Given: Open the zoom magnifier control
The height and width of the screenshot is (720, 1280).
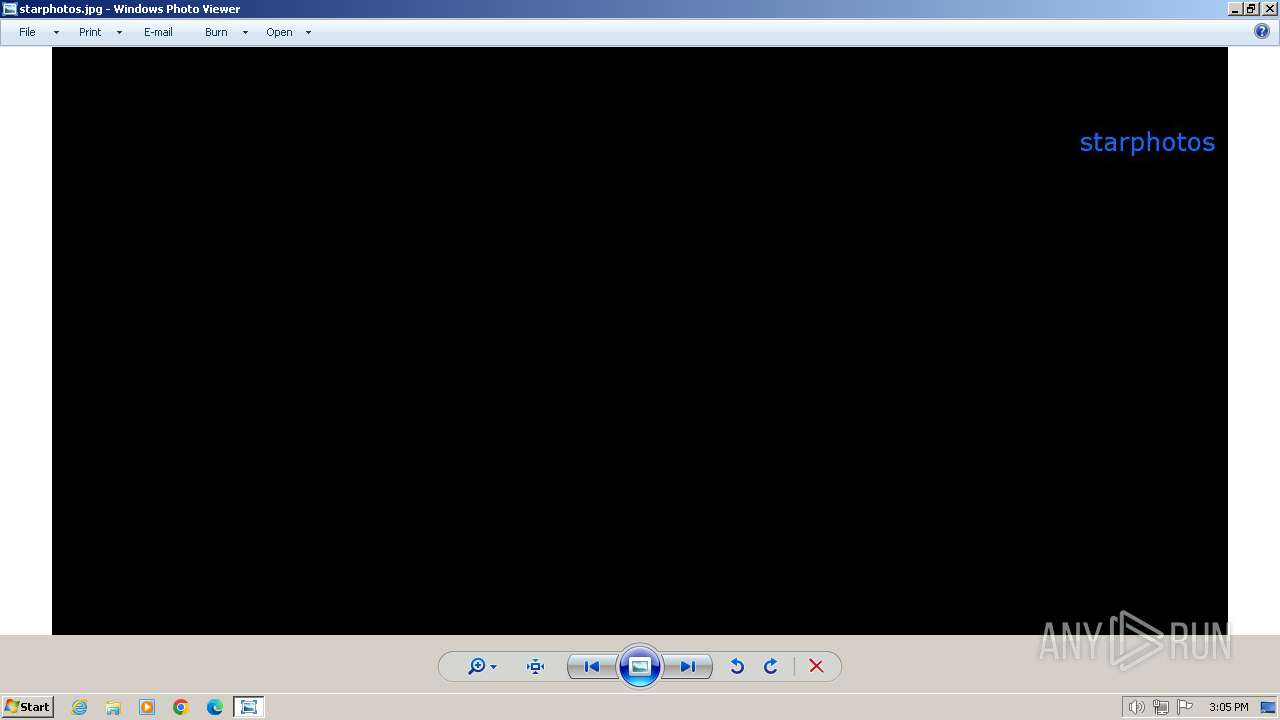Looking at the screenshot, I should pos(482,667).
